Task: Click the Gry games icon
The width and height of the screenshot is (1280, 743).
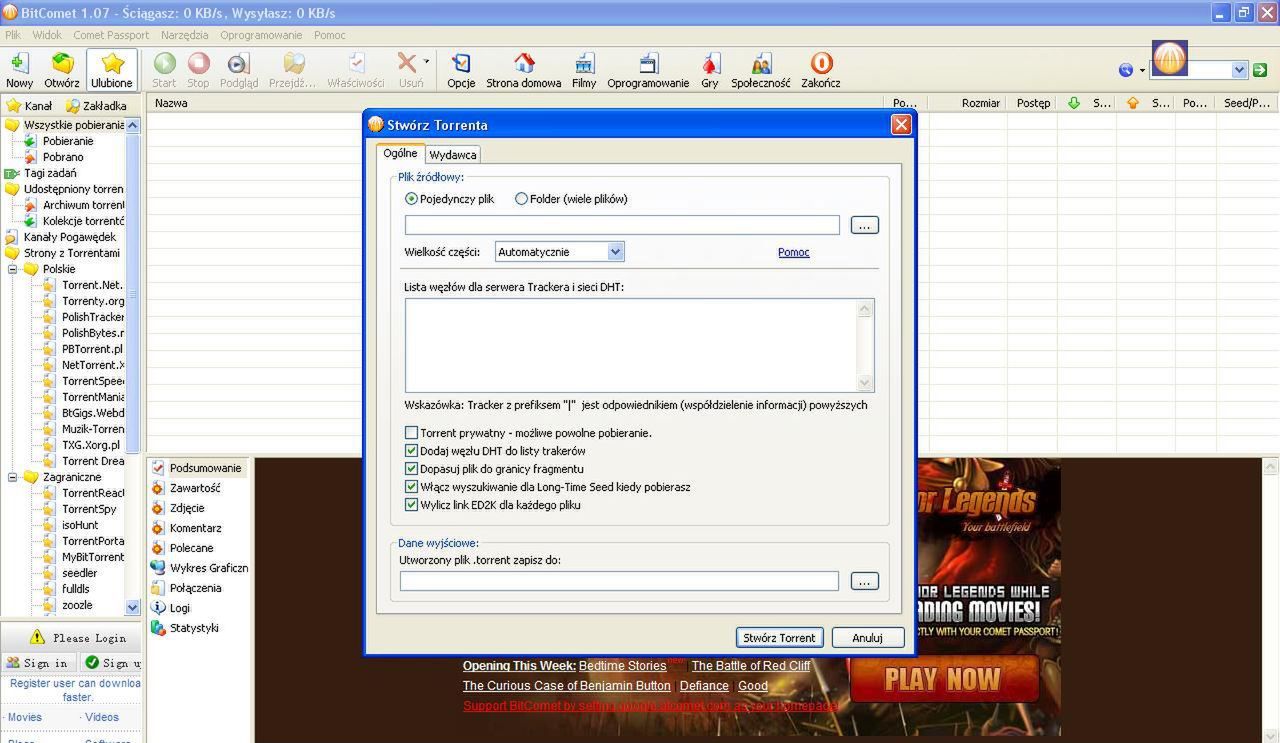Action: tap(710, 70)
